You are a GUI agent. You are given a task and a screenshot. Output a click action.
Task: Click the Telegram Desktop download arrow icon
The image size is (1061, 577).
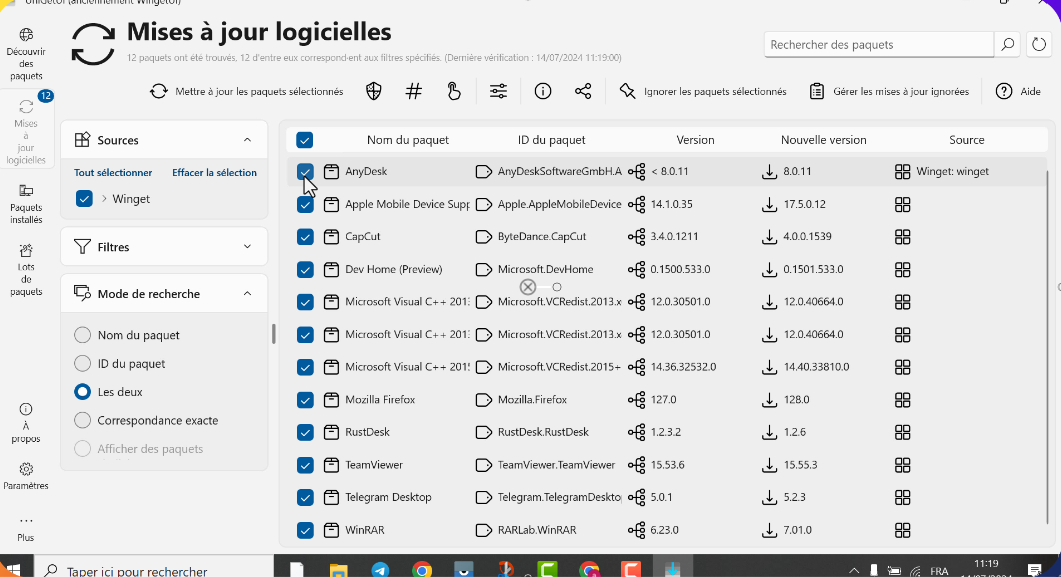click(769, 497)
